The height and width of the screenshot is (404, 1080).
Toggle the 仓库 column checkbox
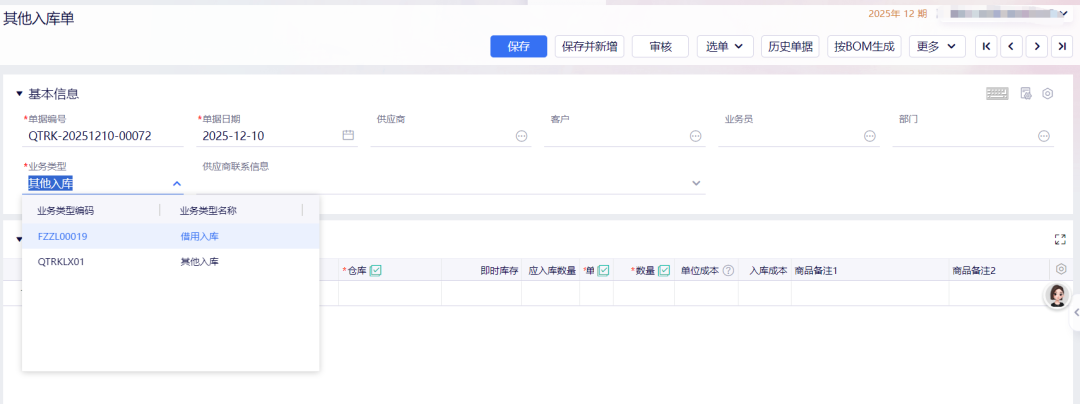pos(375,270)
